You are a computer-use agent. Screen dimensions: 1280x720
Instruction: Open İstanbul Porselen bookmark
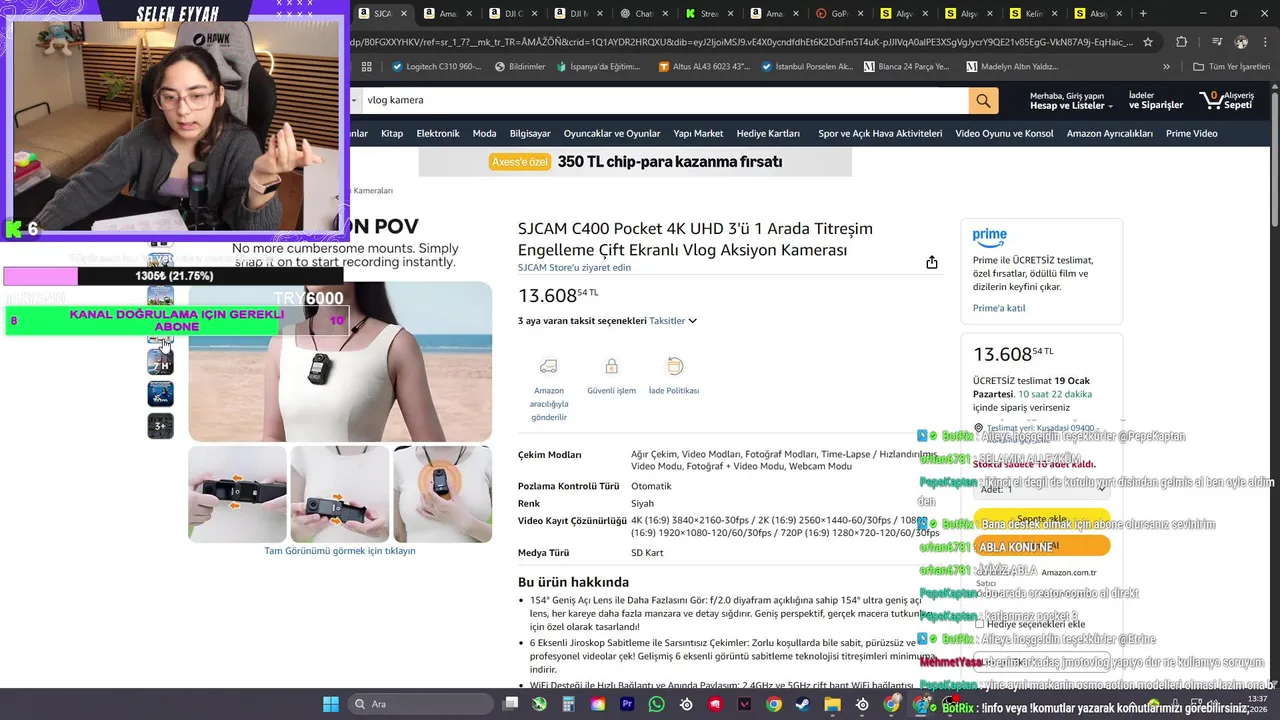807,67
